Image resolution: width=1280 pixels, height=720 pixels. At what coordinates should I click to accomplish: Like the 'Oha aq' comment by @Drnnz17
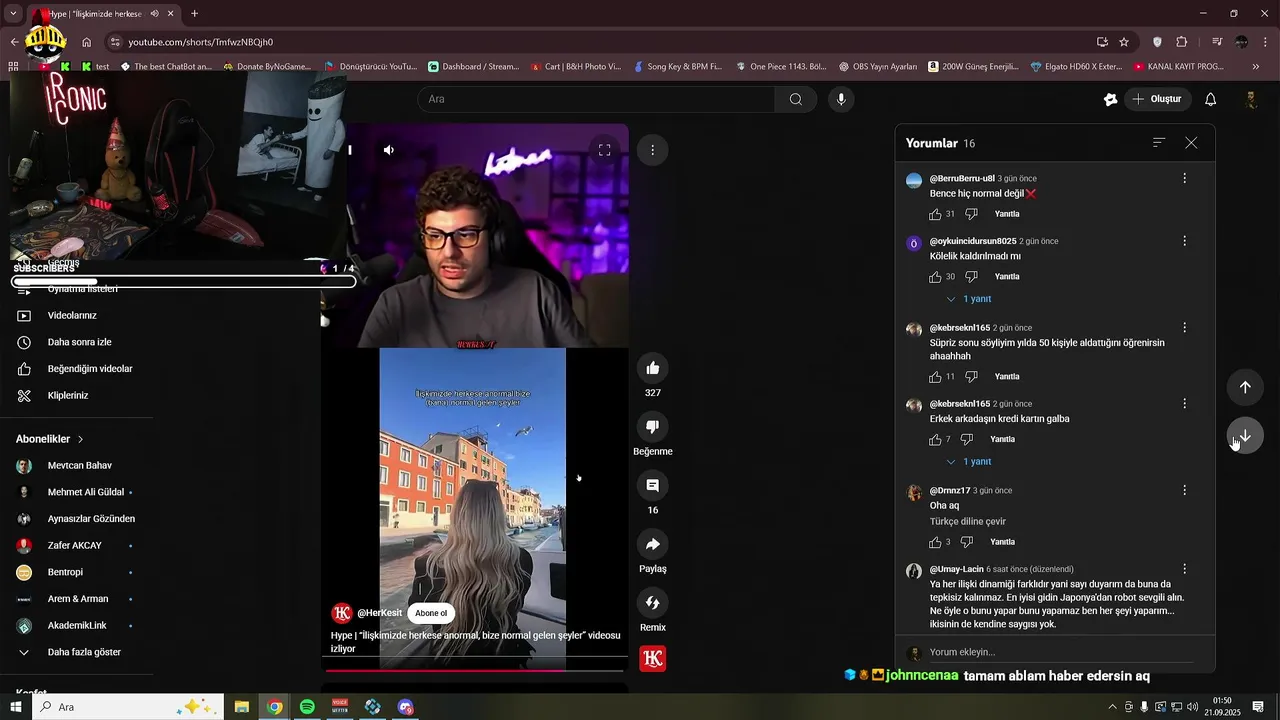[x=935, y=542]
